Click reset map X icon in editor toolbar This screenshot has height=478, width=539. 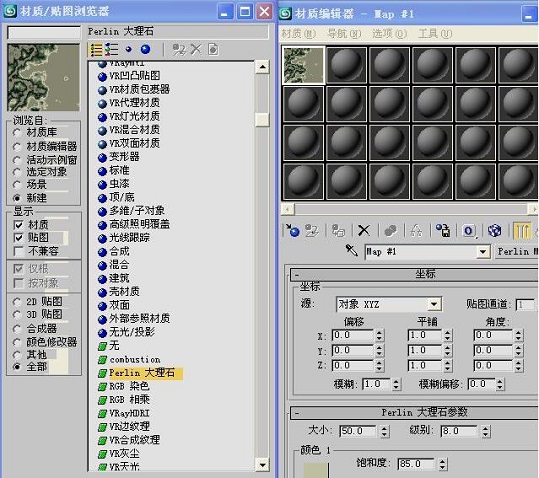tap(364, 230)
